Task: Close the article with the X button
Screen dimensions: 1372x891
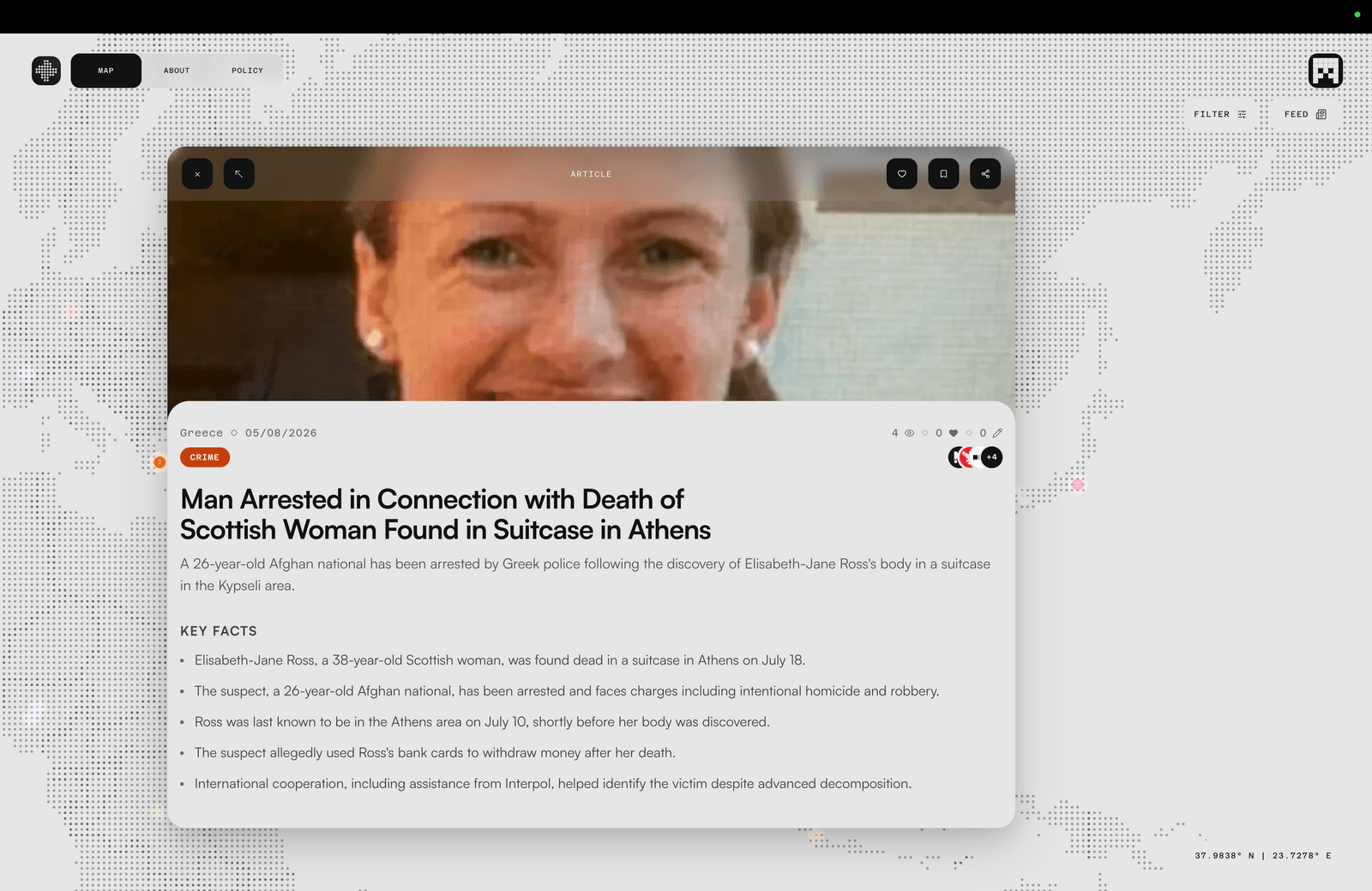Action: coord(197,174)
